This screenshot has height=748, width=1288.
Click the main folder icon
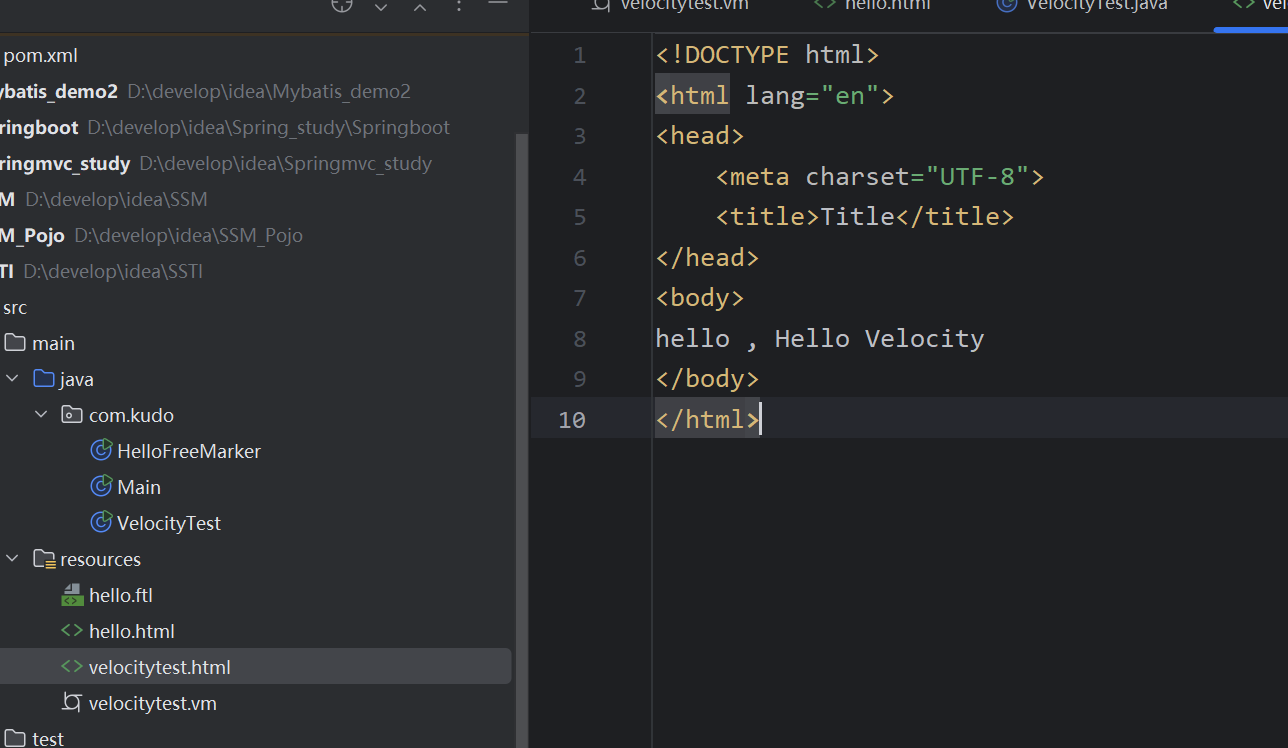(x=15, y=343)
